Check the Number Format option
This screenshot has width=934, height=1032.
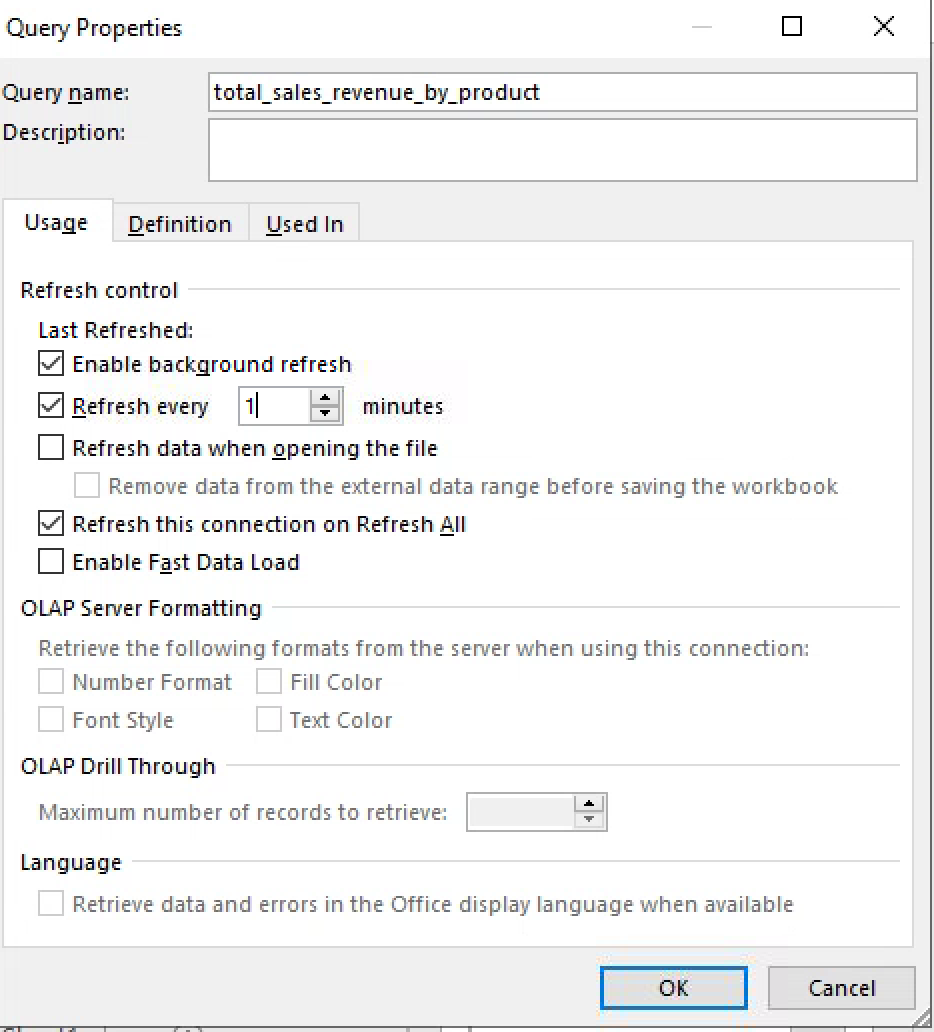[x=50, y=681]
